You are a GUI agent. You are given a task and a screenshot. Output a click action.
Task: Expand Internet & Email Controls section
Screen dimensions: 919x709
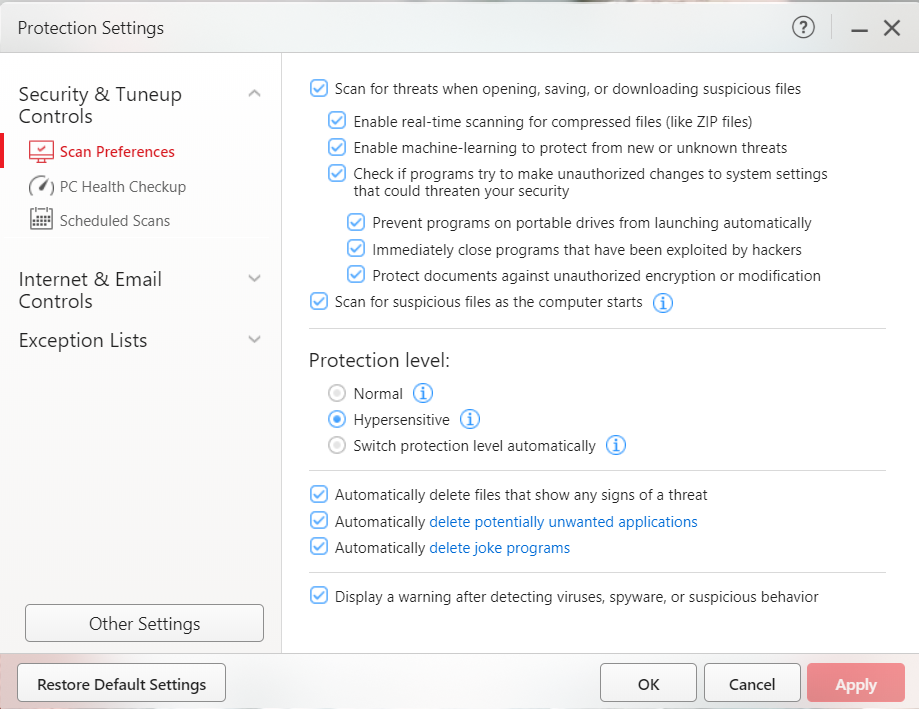254,279
